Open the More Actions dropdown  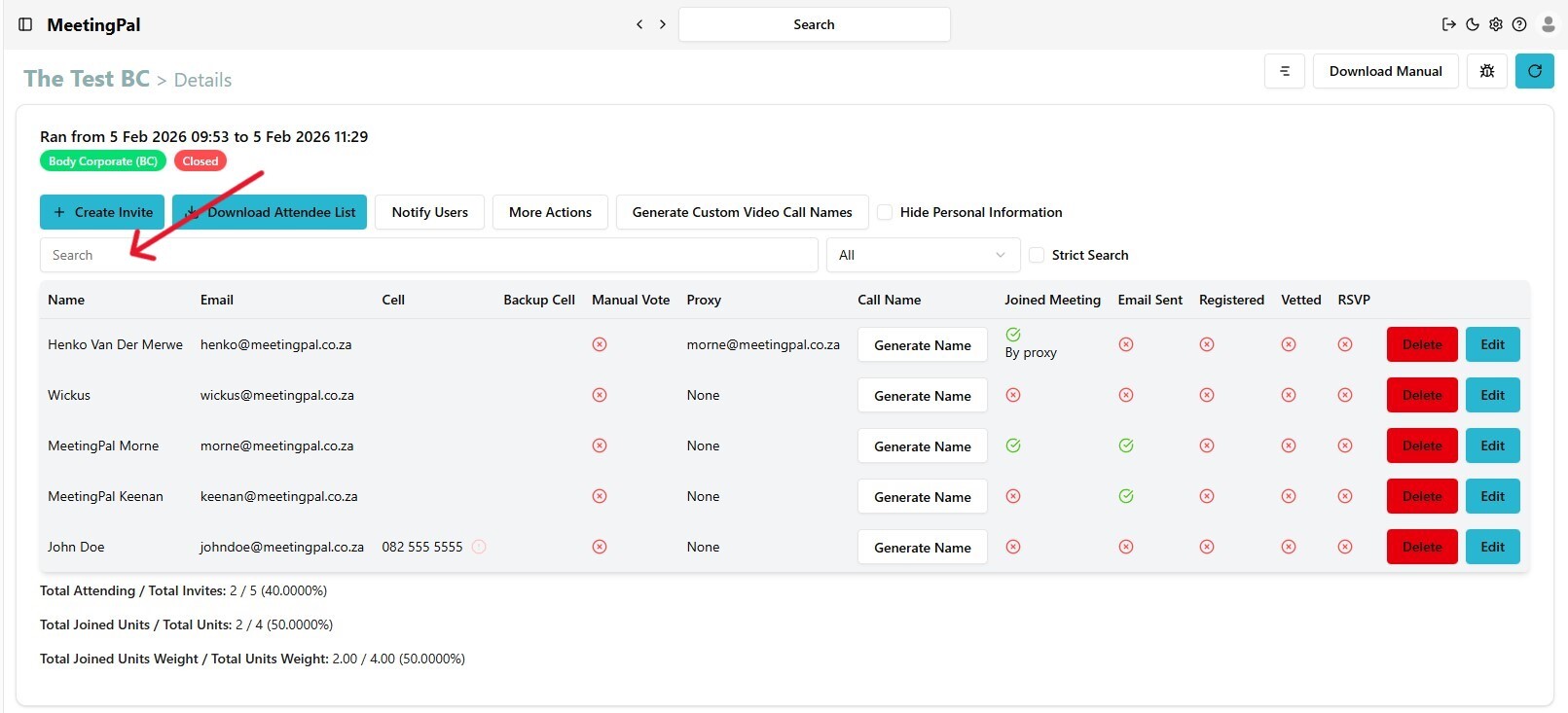550,212
